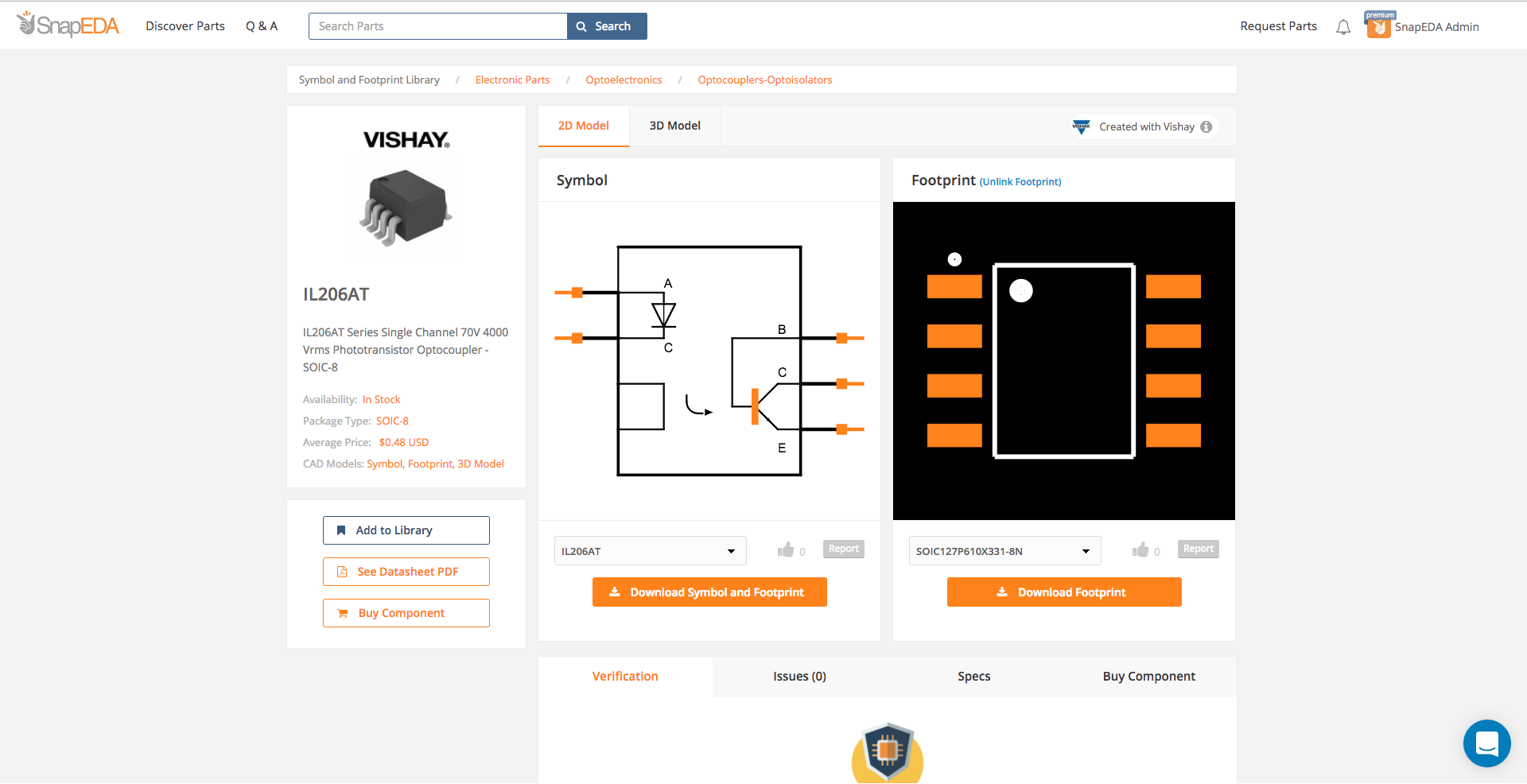Click the Unlink Footprint link

[1020, 182]
